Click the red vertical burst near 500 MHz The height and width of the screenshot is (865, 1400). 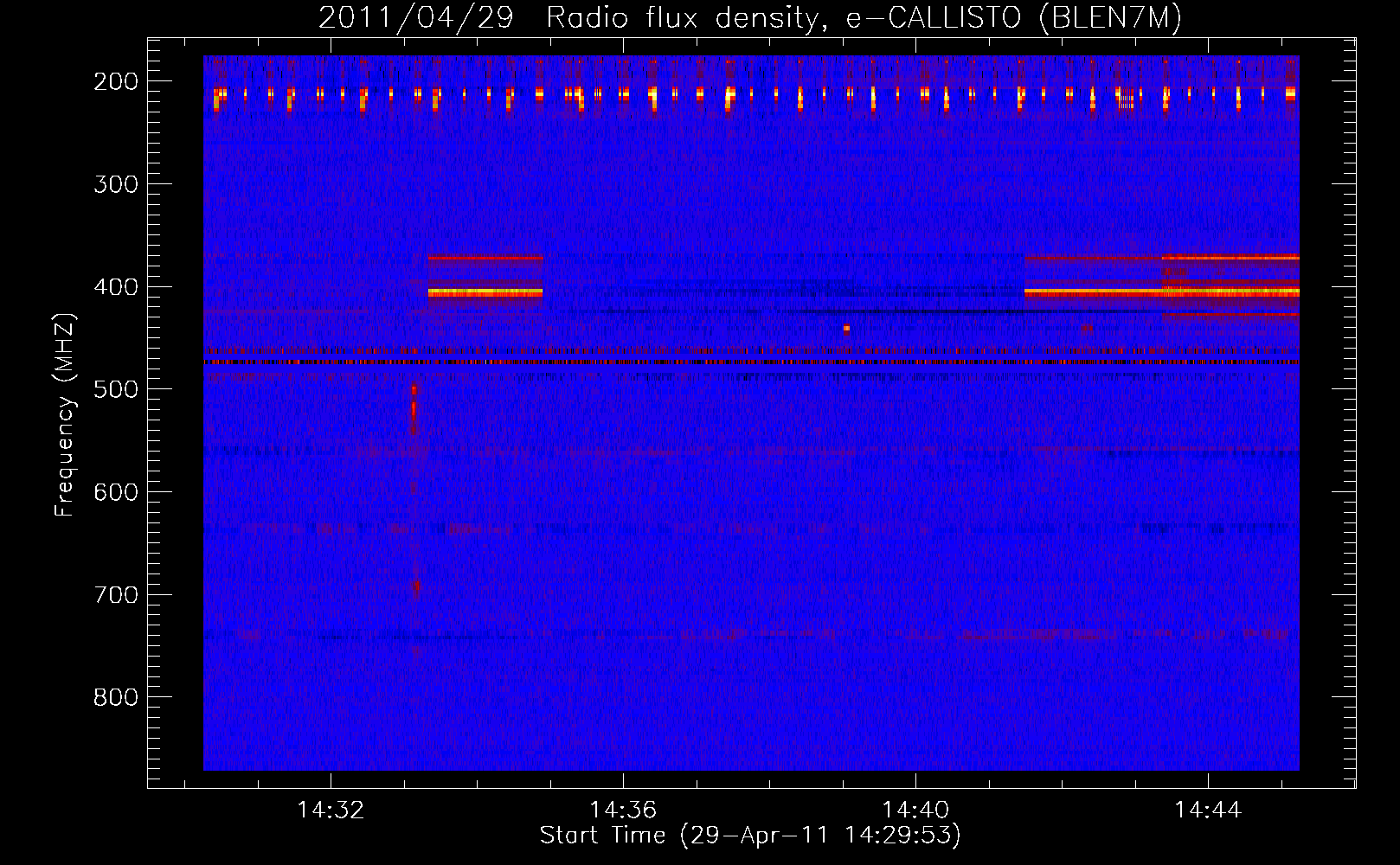point(414,407)
